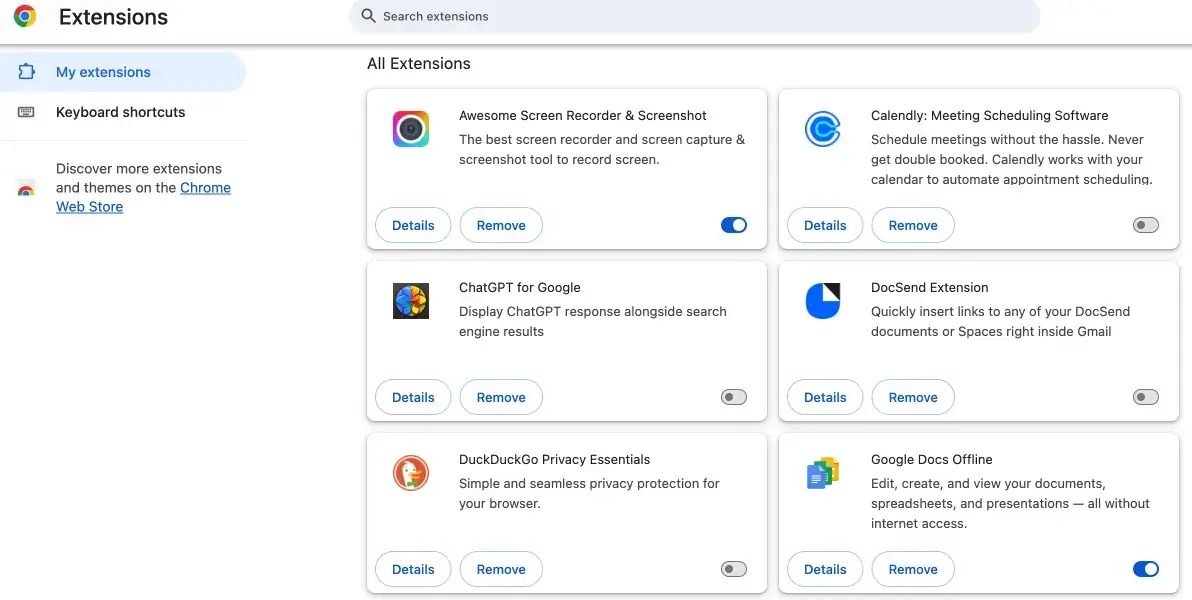The image size is (1192, 600).
Task: Click the ChatGPT for Google icon
Action: [x=411, y=301]
